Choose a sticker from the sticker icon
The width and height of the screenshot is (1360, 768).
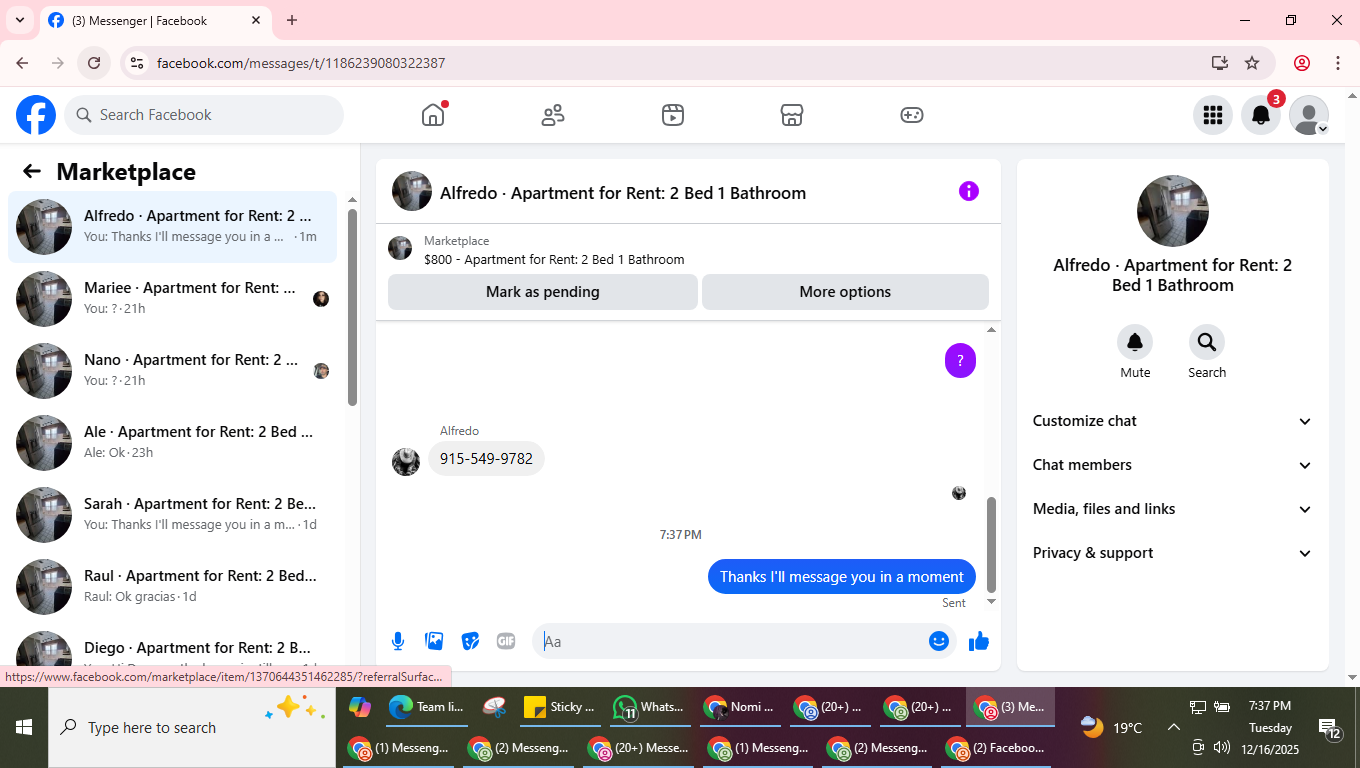[x=470, y=641]
